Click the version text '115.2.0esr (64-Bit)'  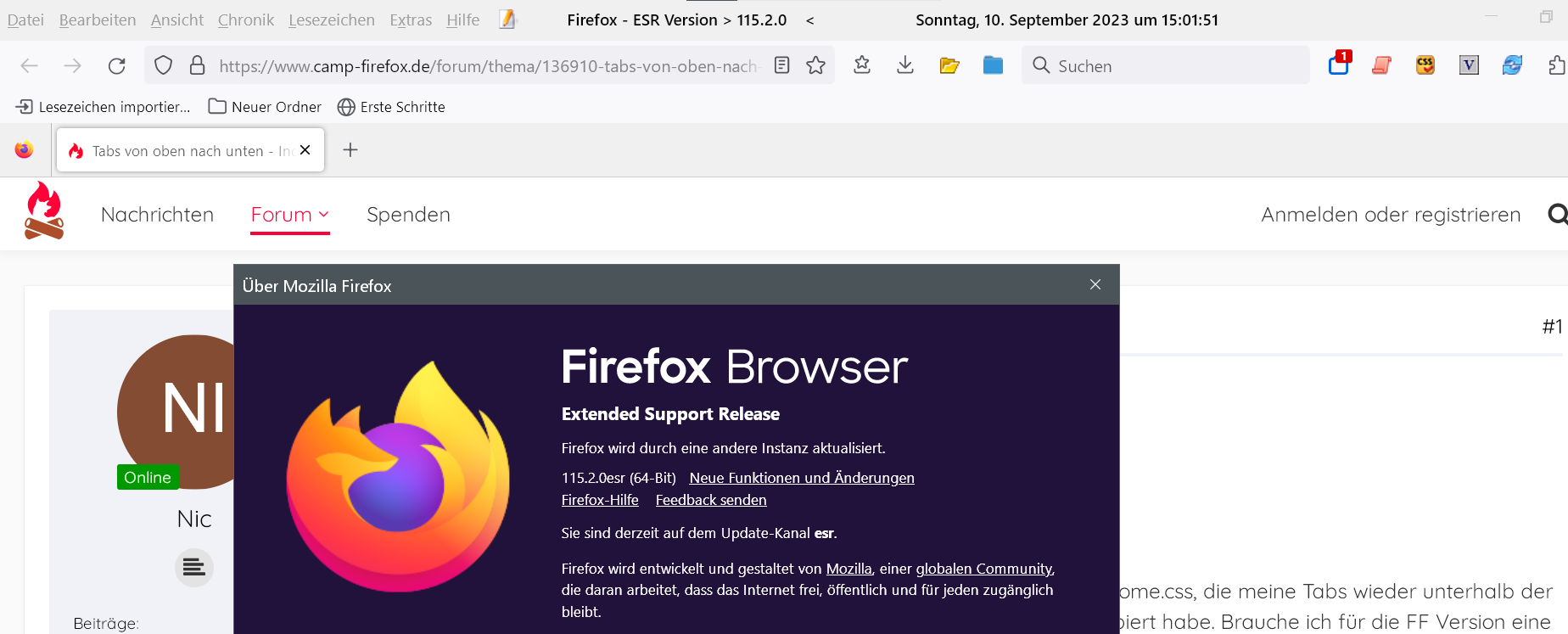click(619, 478)
